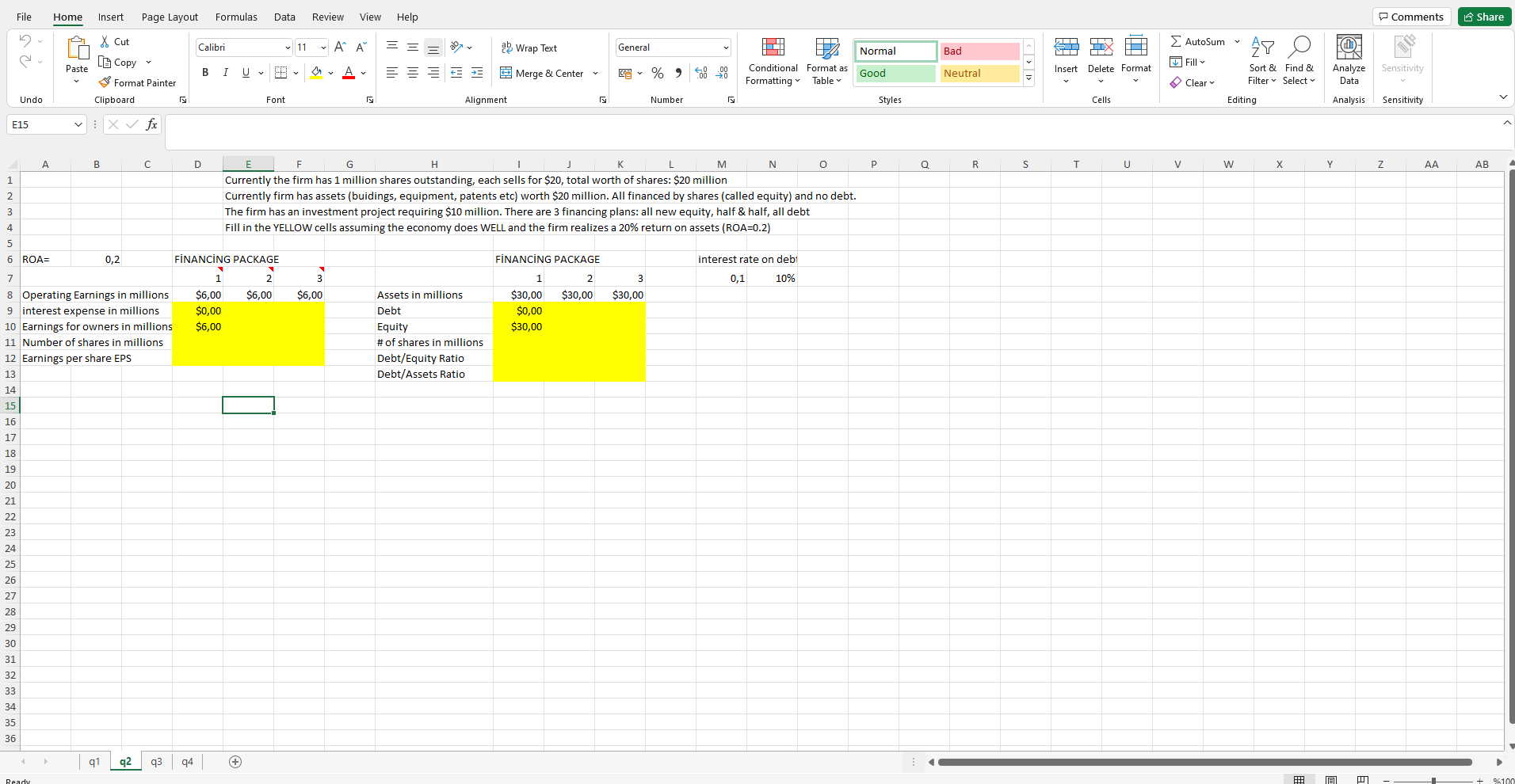Select the Increase Indent icon
The width and height of the screenshot is (1515, 784).
[x=477, y=73]
